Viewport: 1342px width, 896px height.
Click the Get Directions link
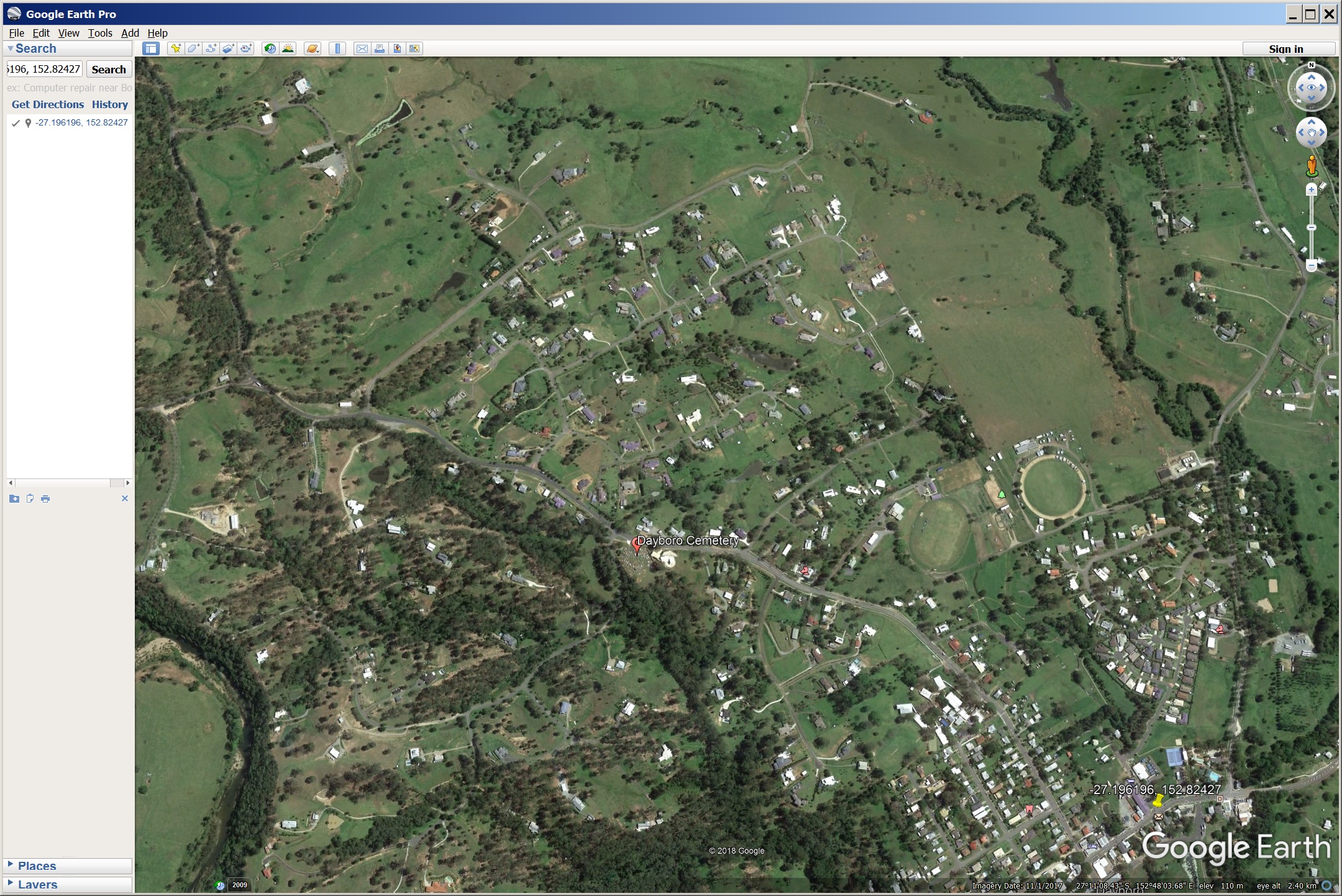pos(48,104)
